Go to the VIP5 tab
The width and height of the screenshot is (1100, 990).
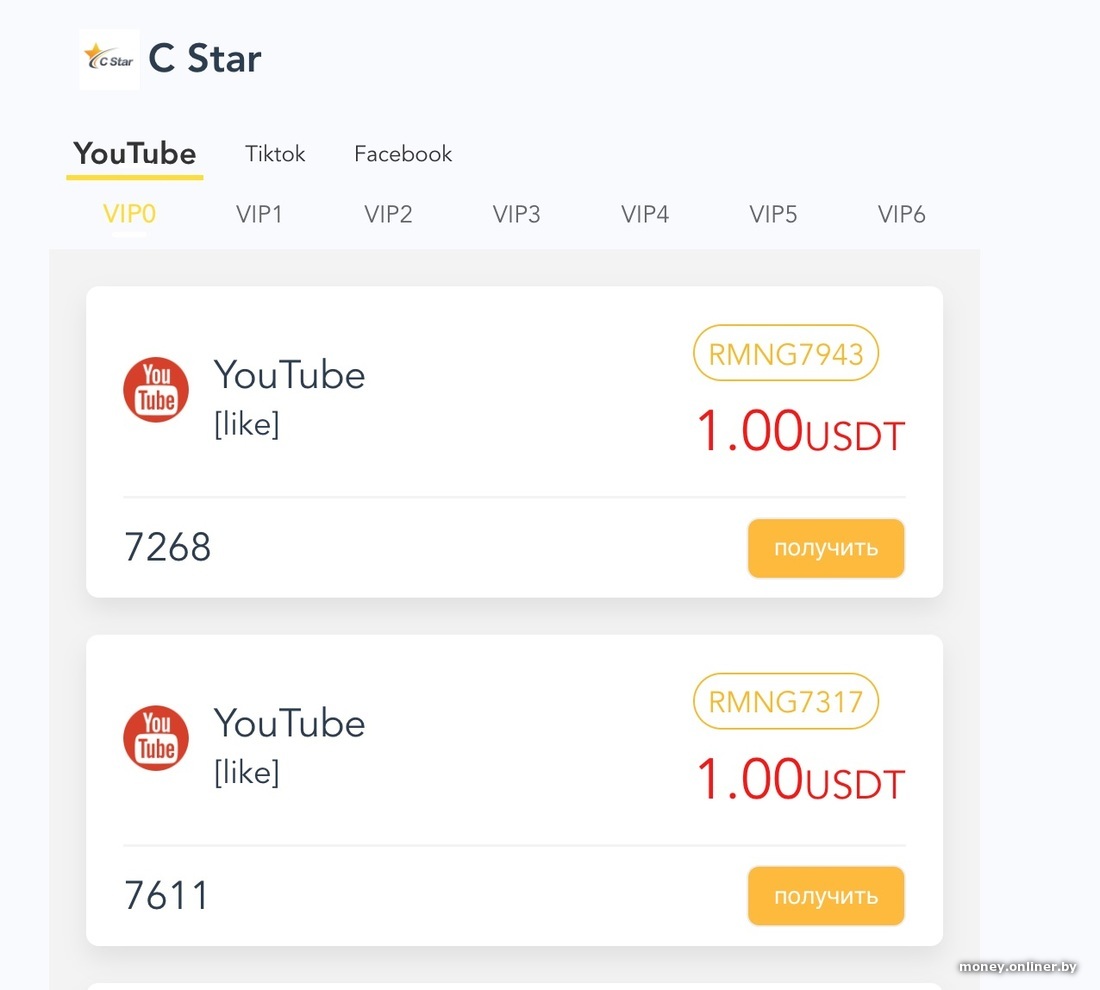[x=773, y=214]
